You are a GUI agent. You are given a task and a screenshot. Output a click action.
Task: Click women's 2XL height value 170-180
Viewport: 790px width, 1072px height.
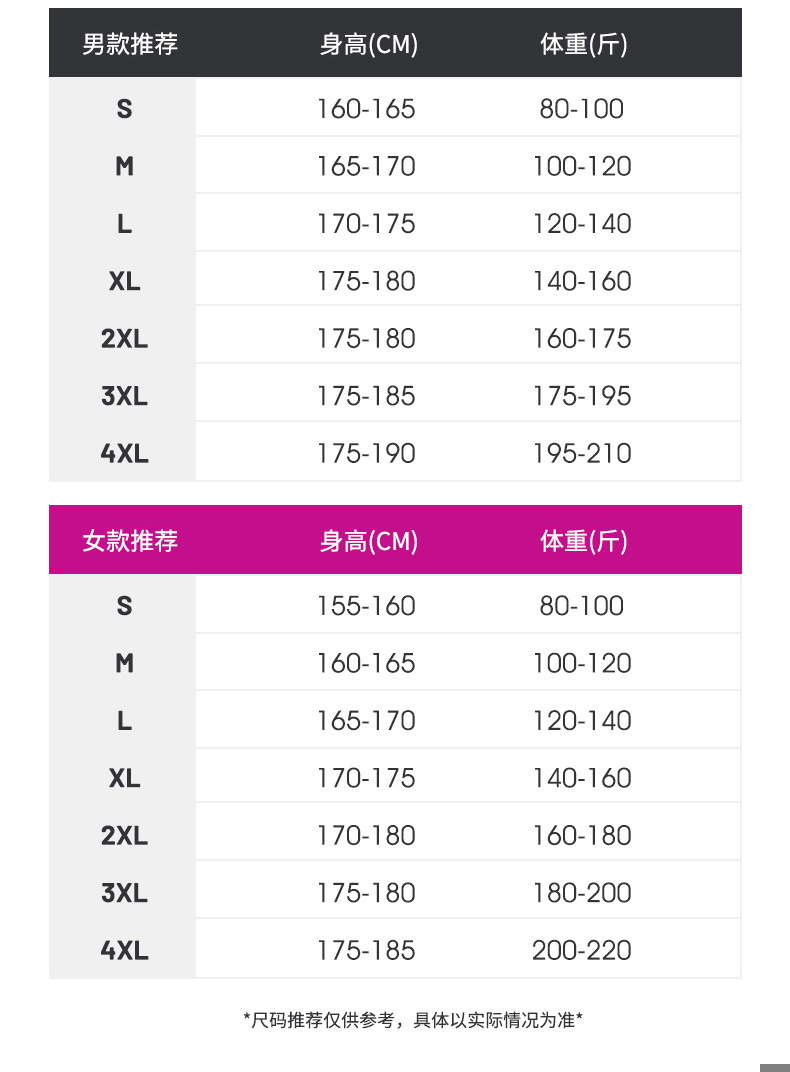366,835
